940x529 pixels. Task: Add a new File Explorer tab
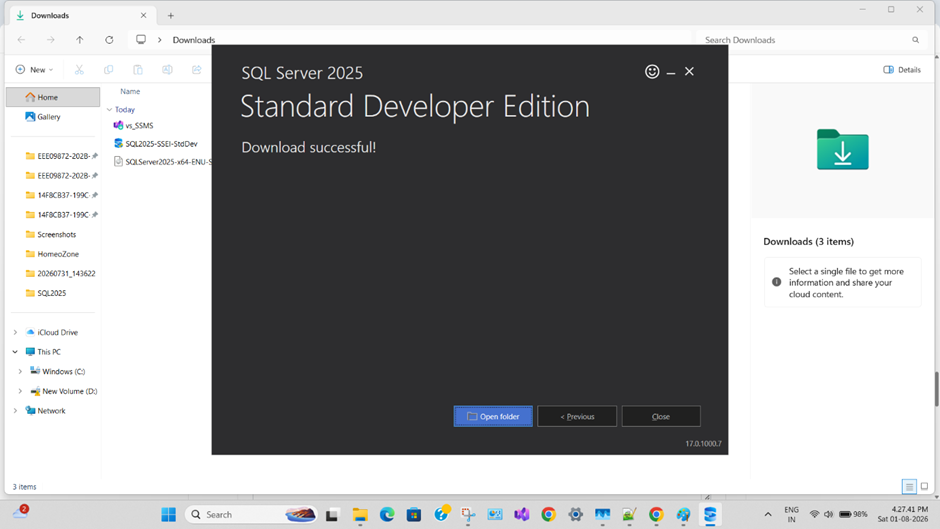pyautogui.click(x=171, y=16)
